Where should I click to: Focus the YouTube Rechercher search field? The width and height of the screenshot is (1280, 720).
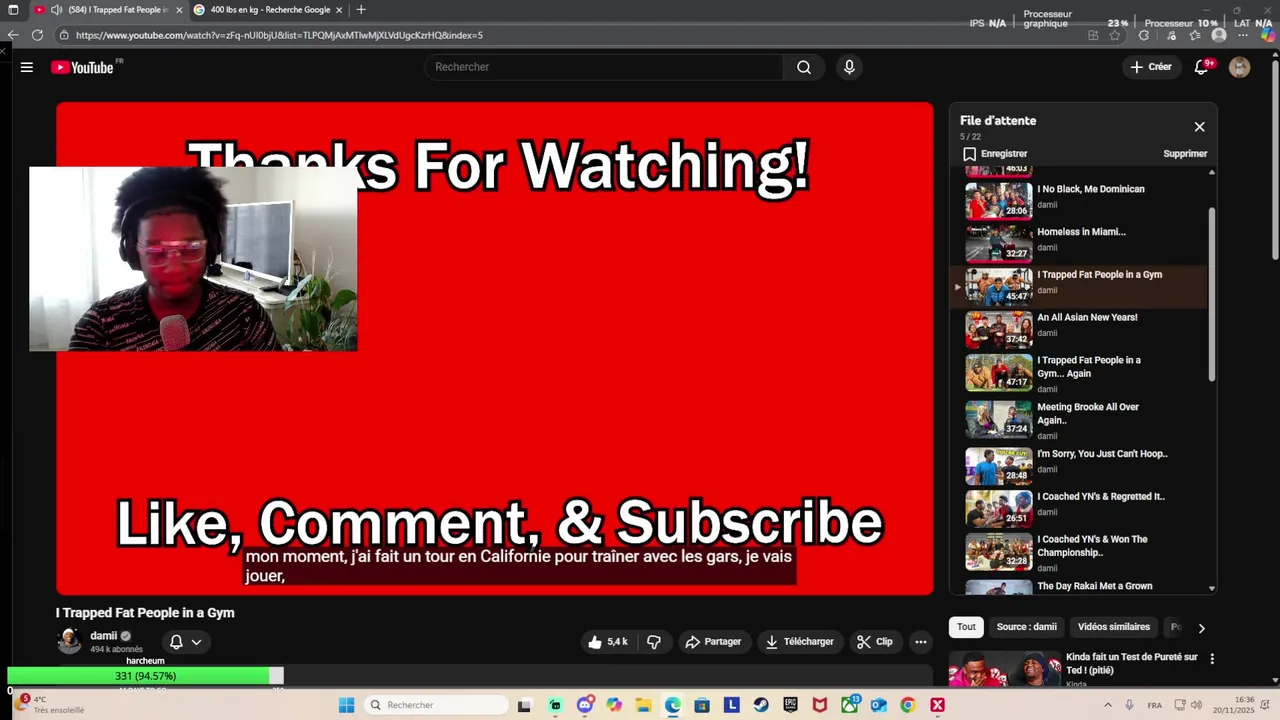click(x=604, y=67)
